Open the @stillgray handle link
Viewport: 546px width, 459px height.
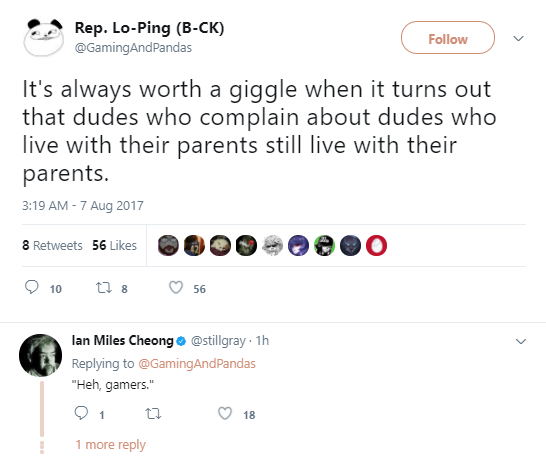tap(218, 341)
